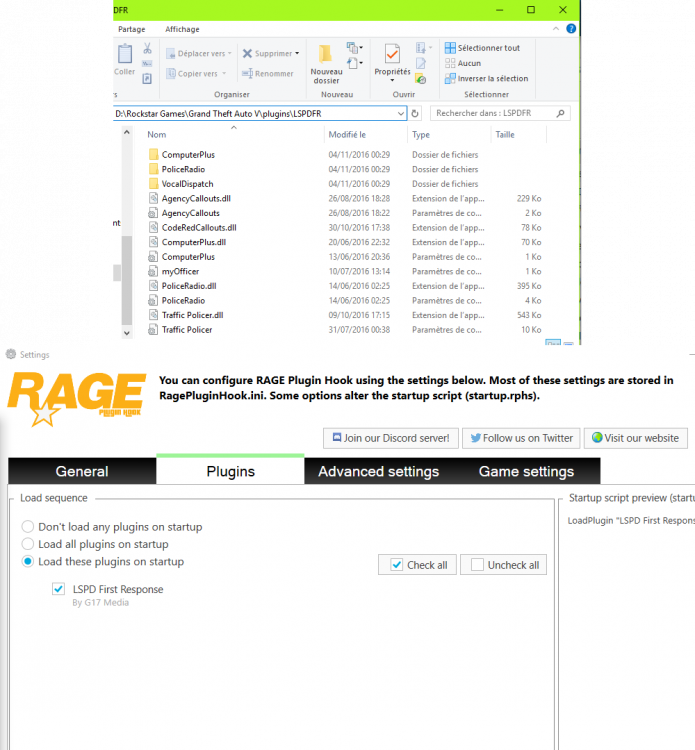Toggle LSPD First Response plugin checkbox

click(58, 589)
